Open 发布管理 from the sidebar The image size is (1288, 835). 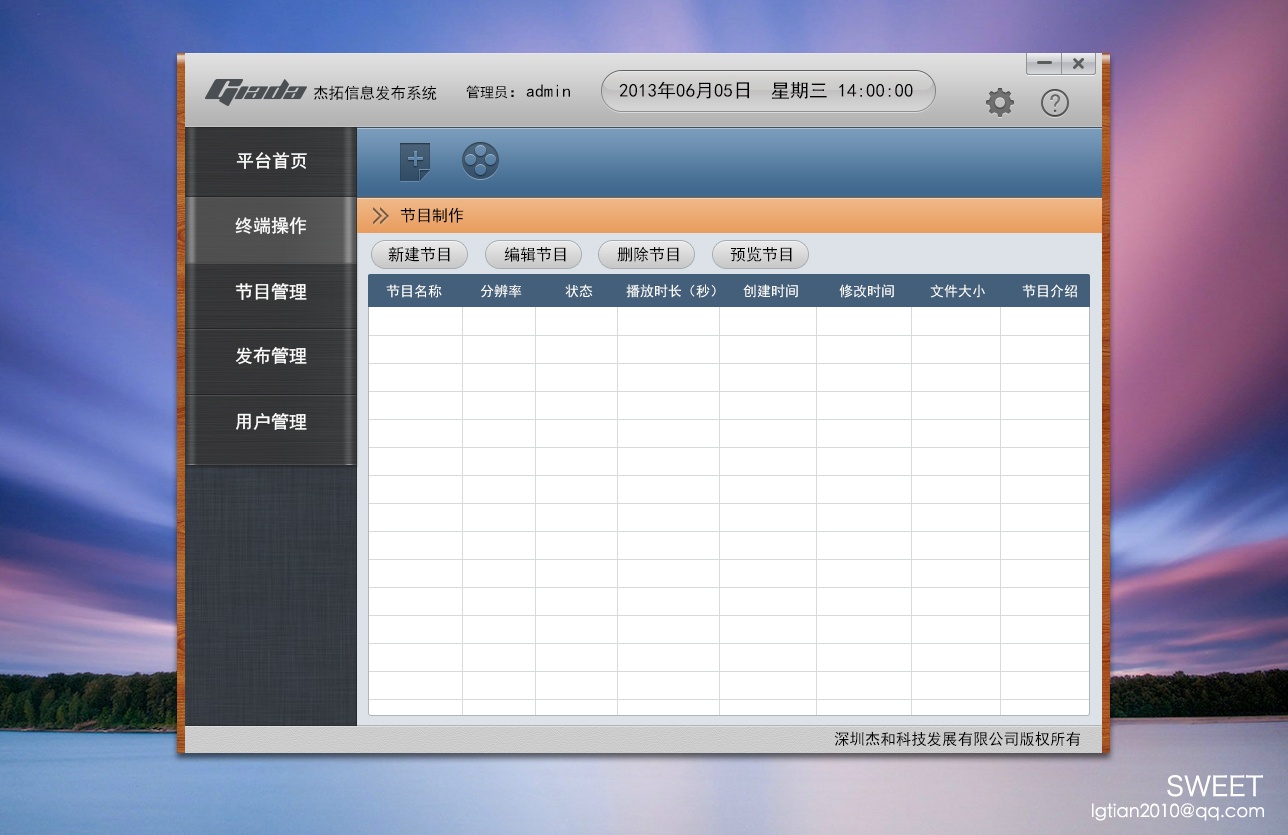tap(271, 356)
